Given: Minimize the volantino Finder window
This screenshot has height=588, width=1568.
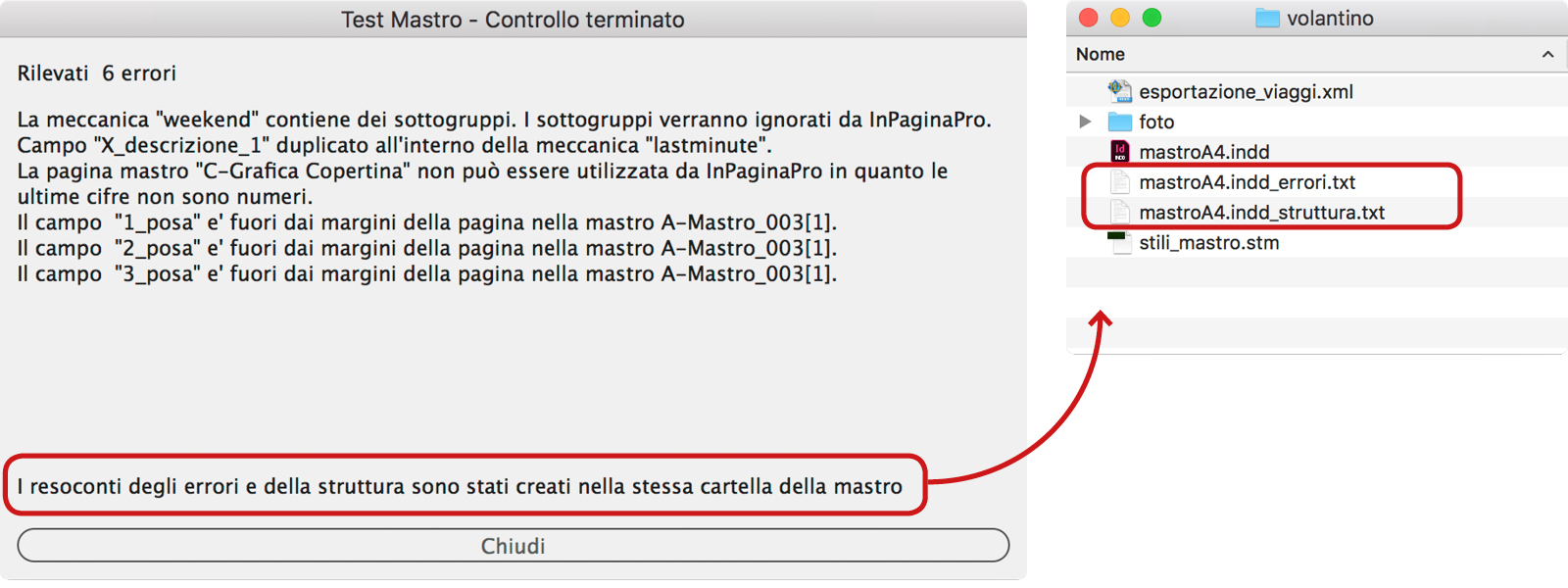Looking at the screenshot, I should click(x=1120, y=18).
